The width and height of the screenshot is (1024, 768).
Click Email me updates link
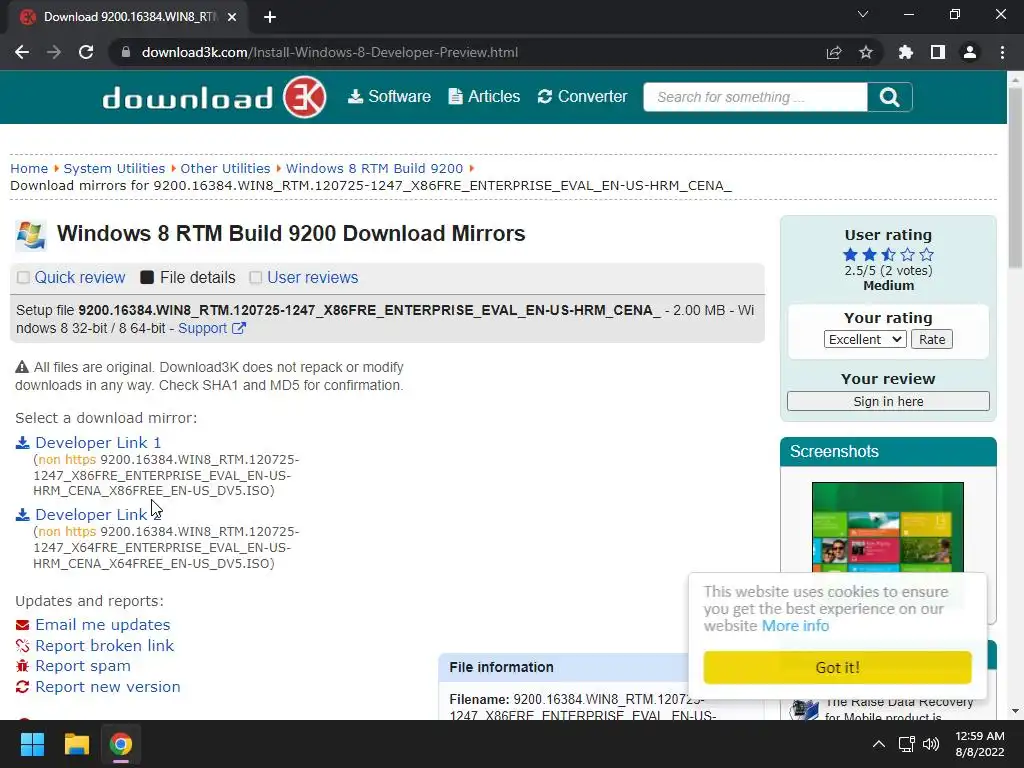pyautogui.click(x=103, y=625)
